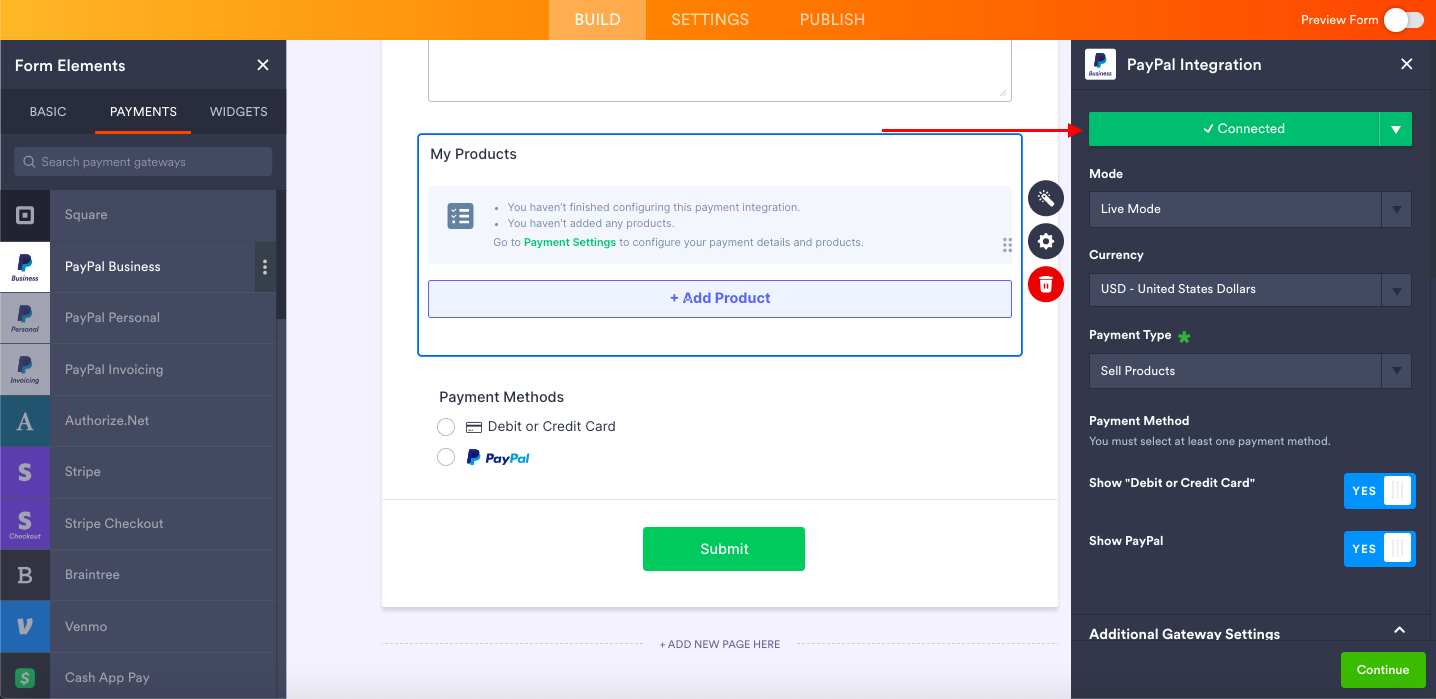Click the Authorize.Net gateway icon

coord(25,421)
